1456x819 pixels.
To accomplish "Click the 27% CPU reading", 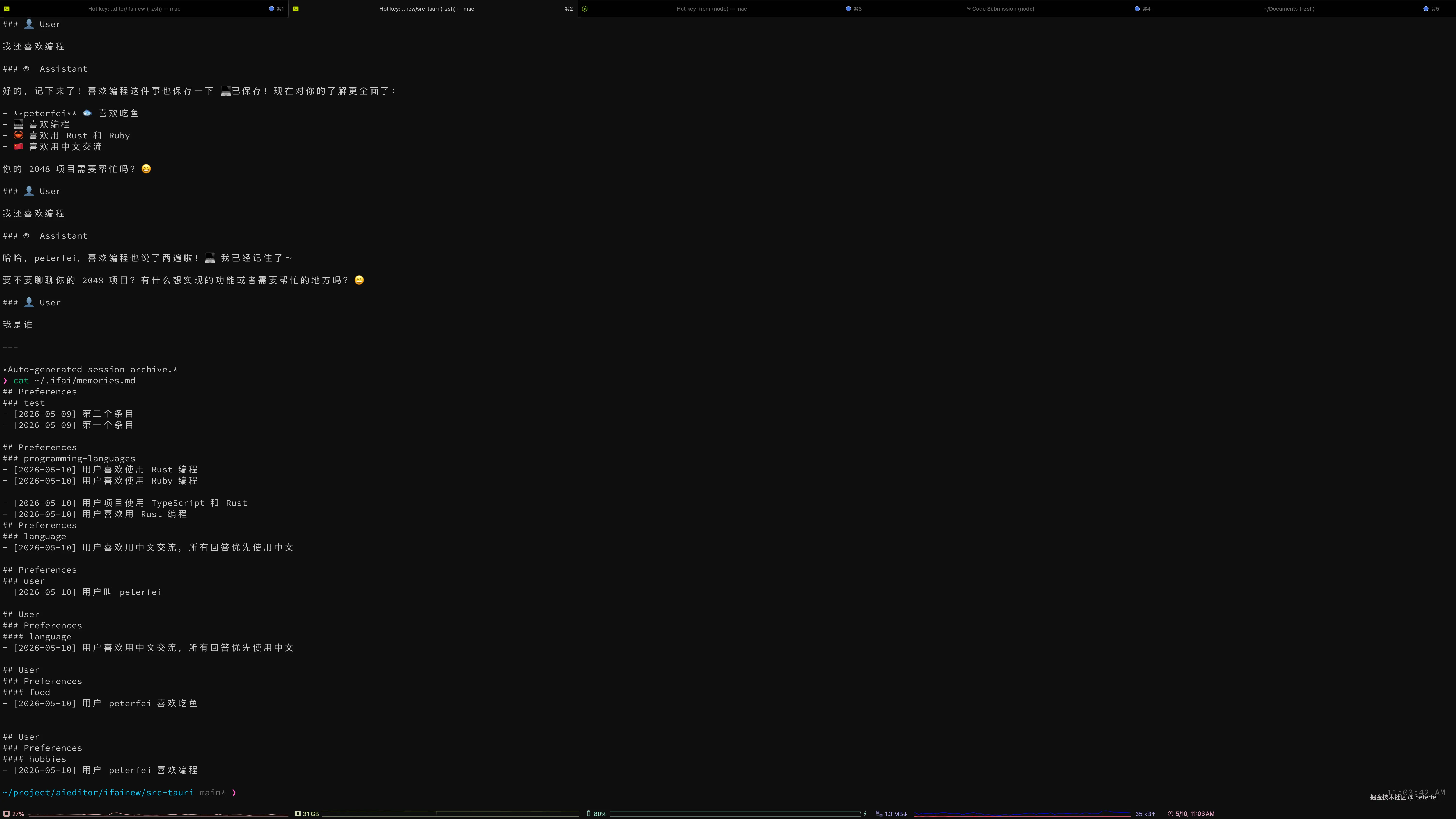I will pyautogui.click(x=18, y=814).
